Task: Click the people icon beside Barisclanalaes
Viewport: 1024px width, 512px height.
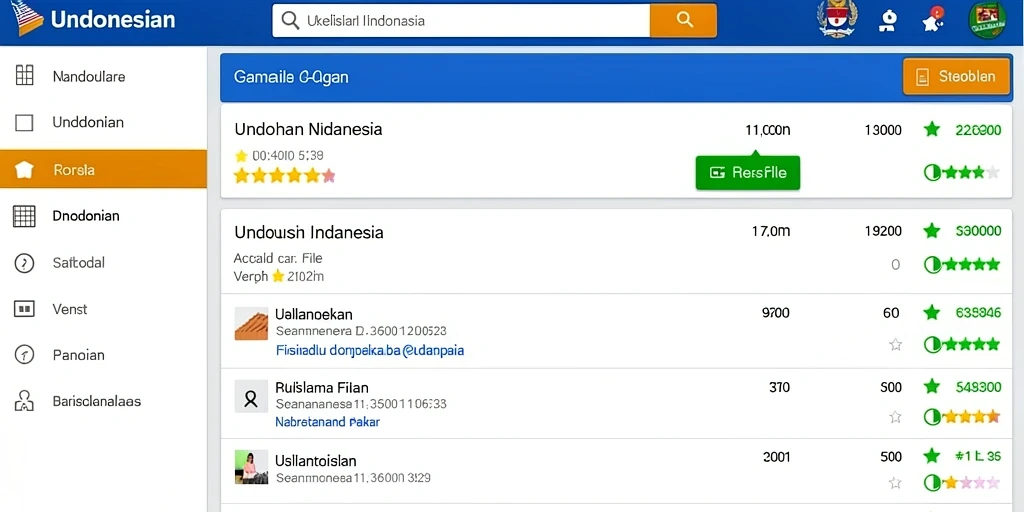Action: coord(24,401)
